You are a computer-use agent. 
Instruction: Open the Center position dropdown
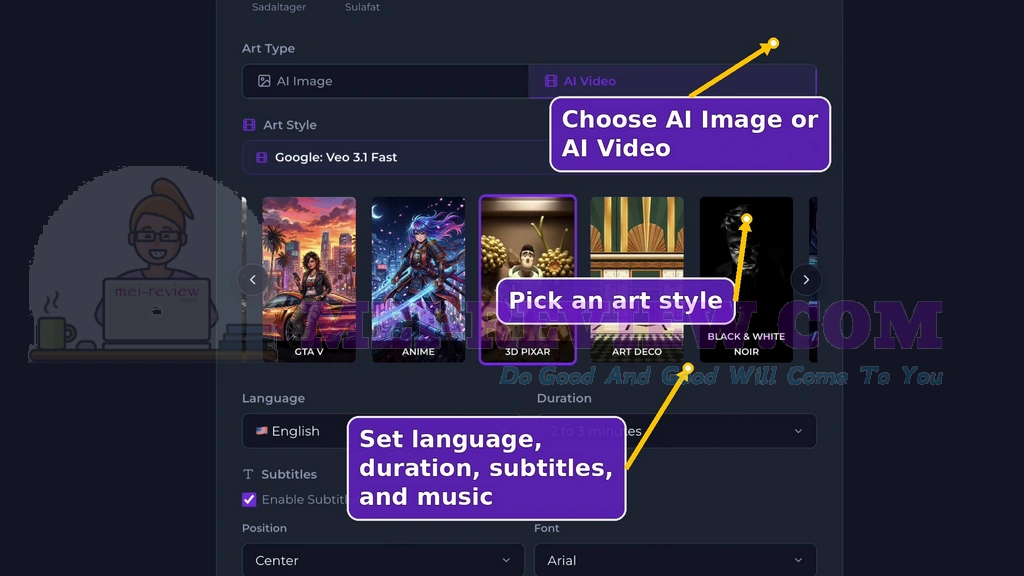(x=383, y=560)
